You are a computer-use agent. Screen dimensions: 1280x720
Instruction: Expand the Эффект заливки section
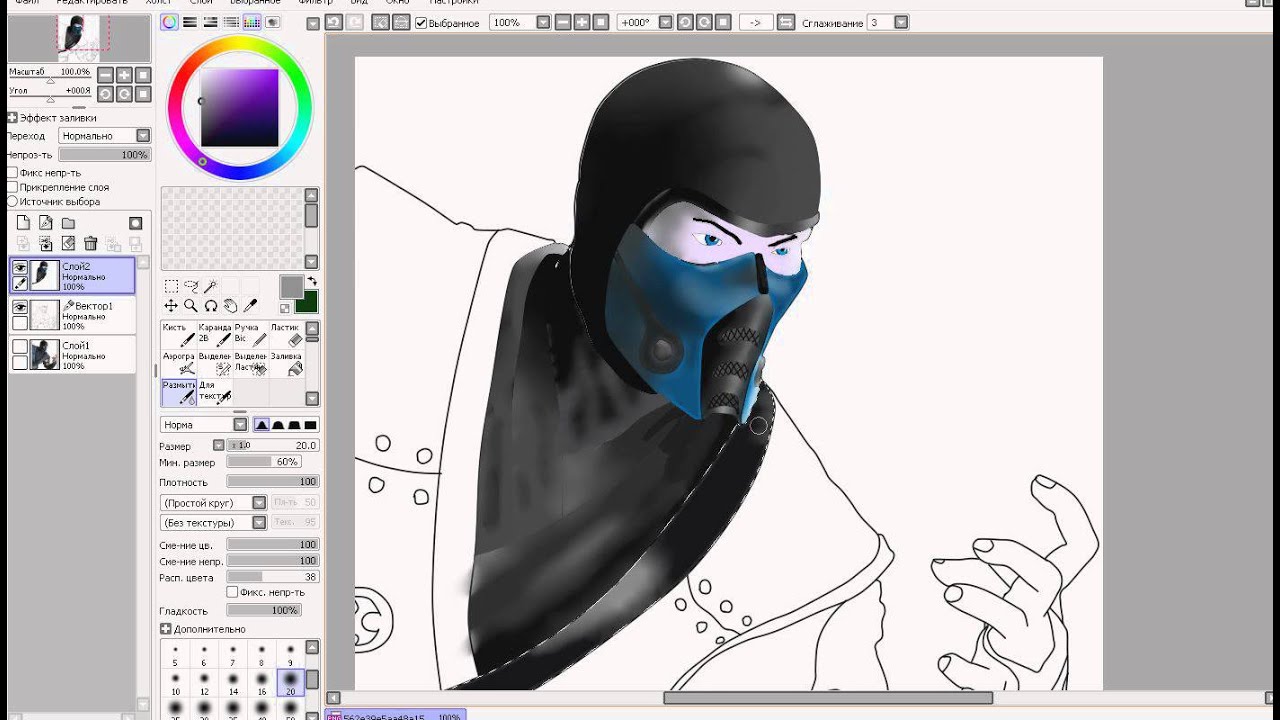pos(13,117)
